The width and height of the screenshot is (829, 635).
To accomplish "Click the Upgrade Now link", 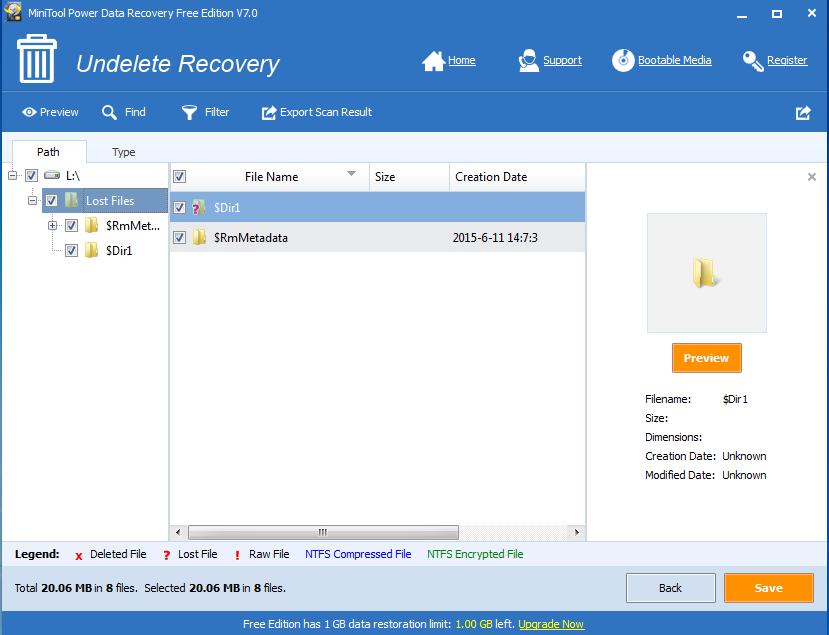I will coord(551,624).
